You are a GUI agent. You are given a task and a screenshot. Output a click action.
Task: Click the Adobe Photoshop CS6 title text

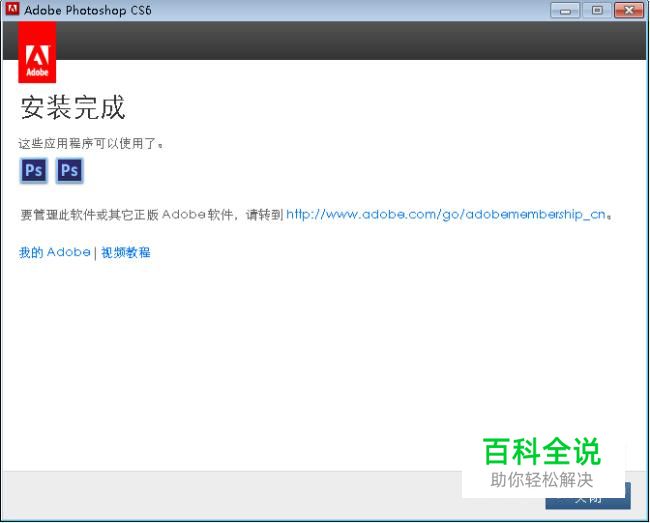[87, 10]
